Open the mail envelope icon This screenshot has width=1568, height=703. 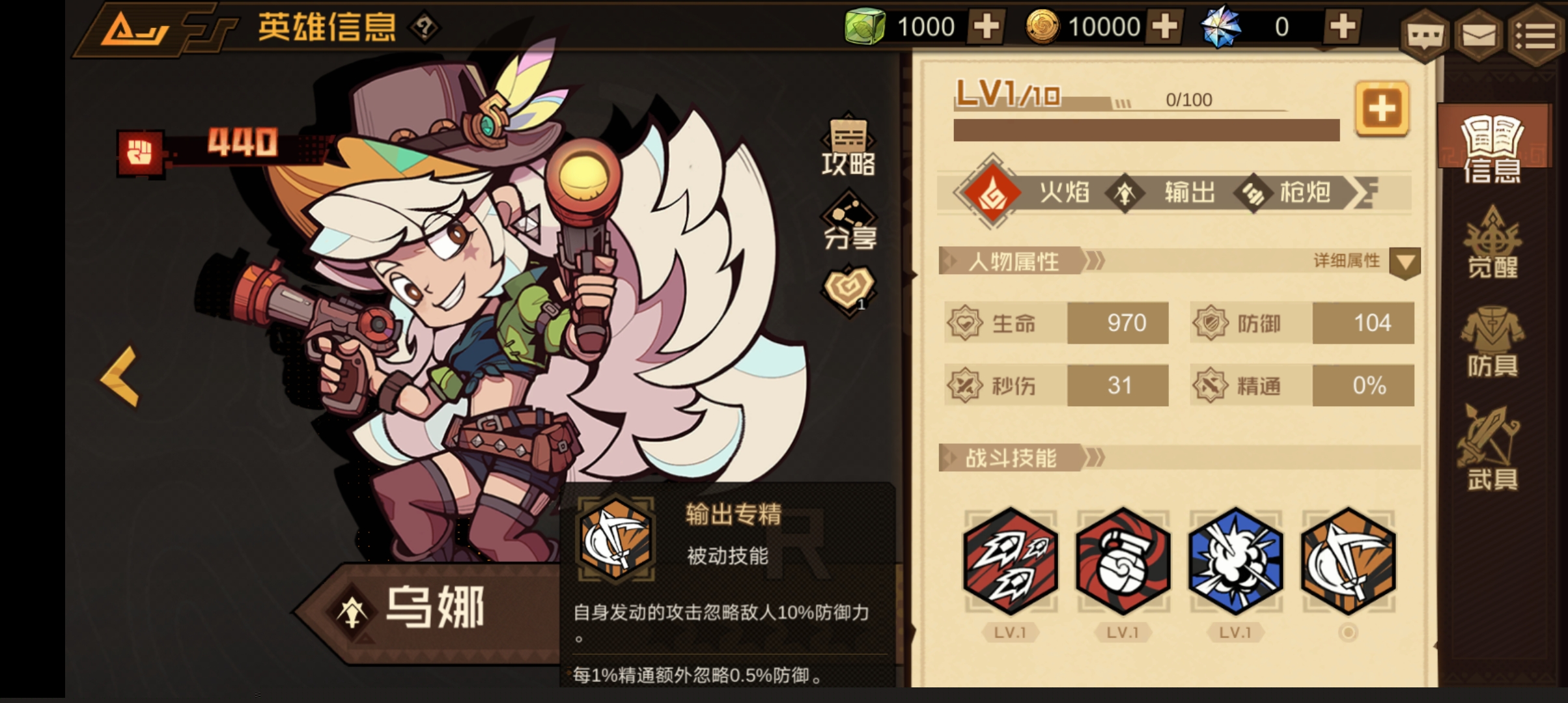[1479, 36]
